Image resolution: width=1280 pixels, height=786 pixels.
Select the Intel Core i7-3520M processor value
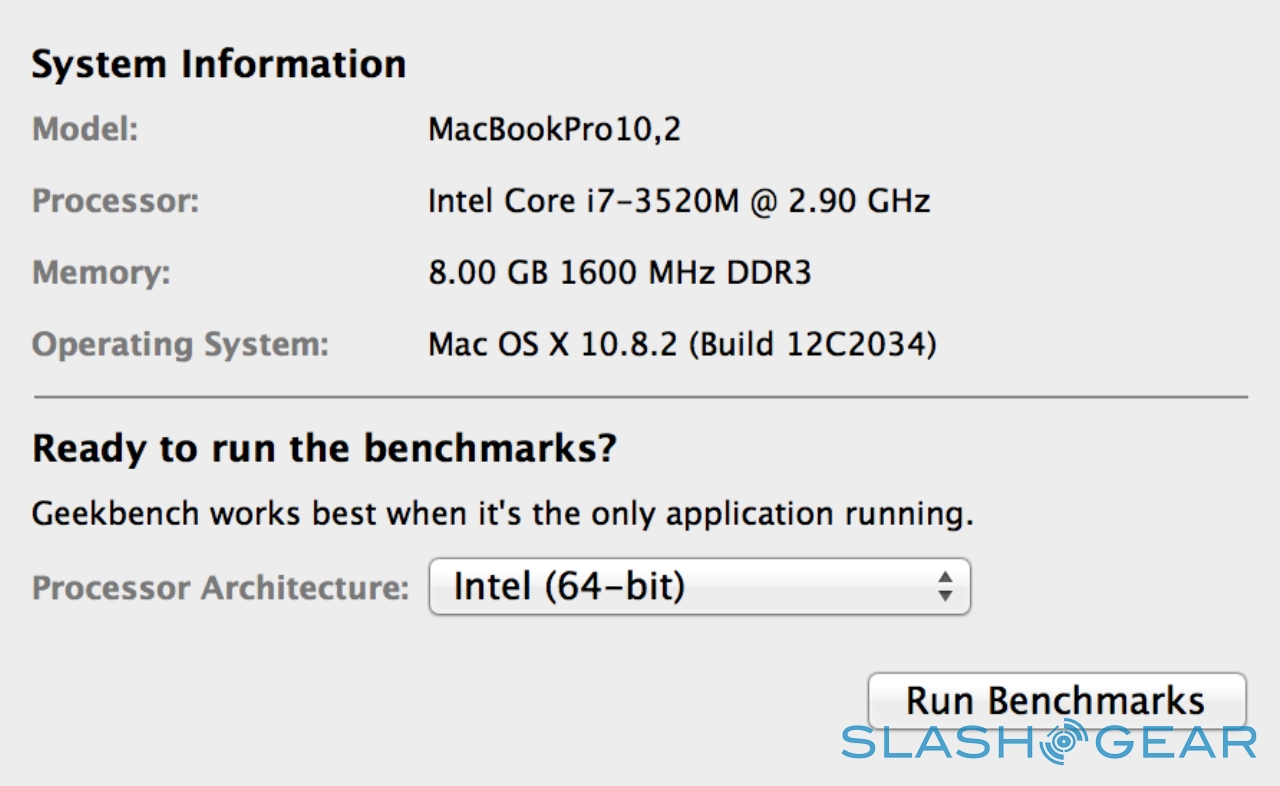click(x=679, y=201)
